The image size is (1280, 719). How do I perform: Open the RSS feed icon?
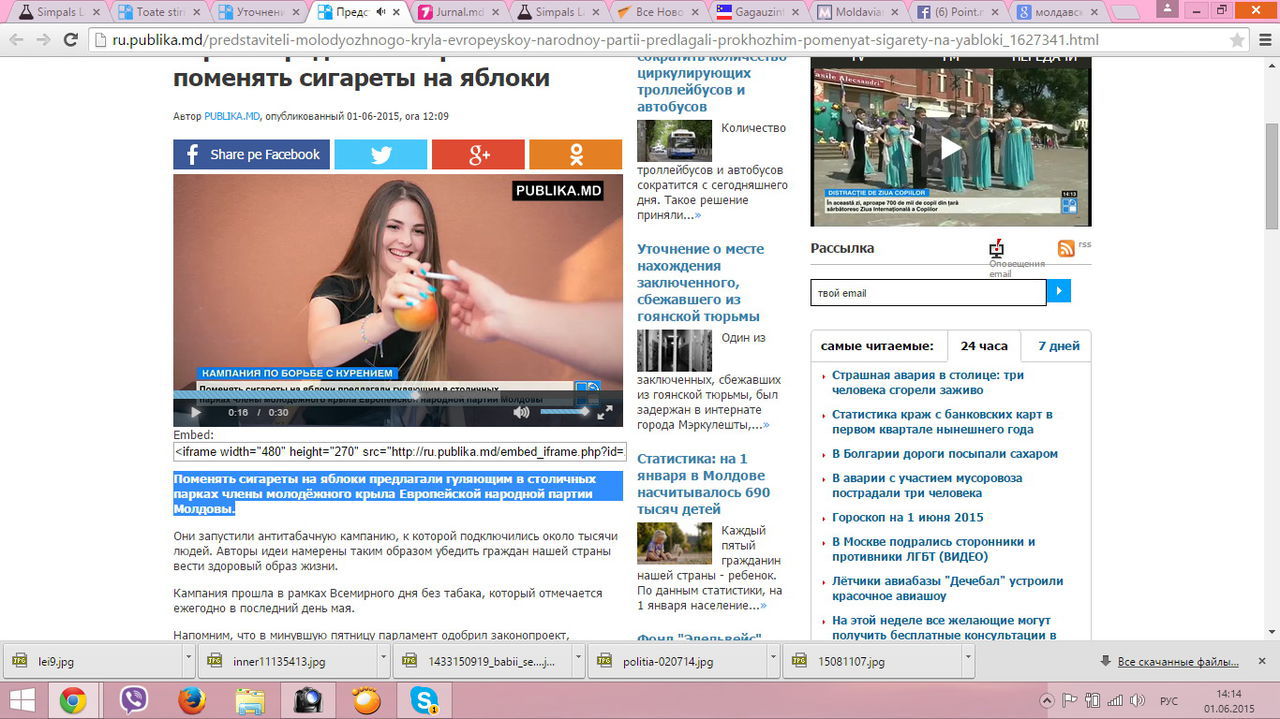pyautogui.click(x=1066, y=248)
